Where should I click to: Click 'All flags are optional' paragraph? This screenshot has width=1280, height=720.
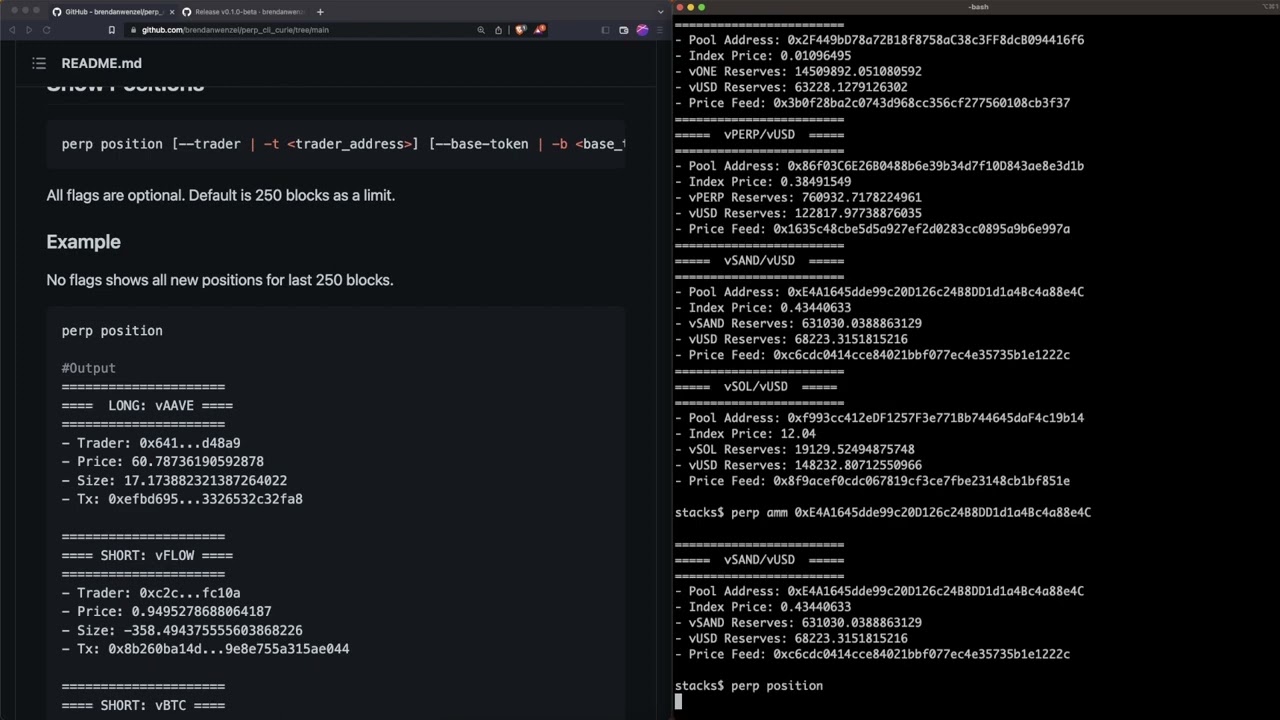click(220, 195)
